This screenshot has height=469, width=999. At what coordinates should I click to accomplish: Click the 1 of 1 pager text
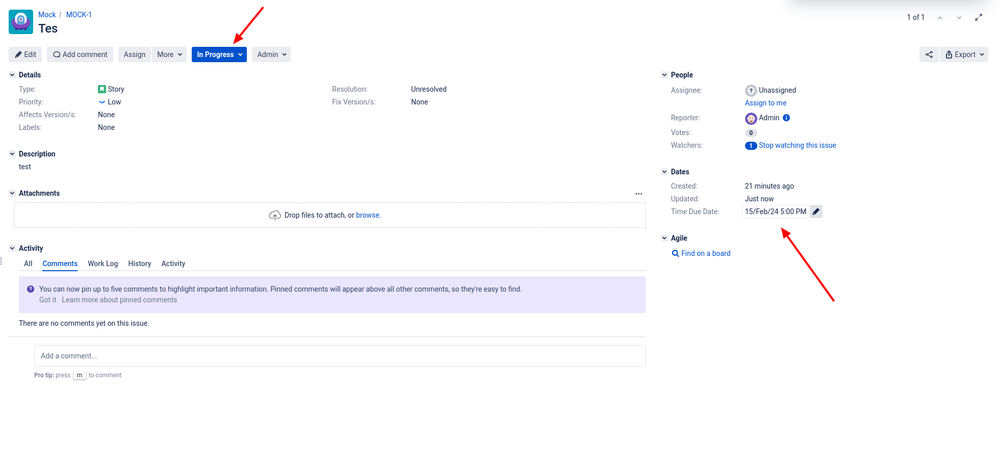pos(916,18)
